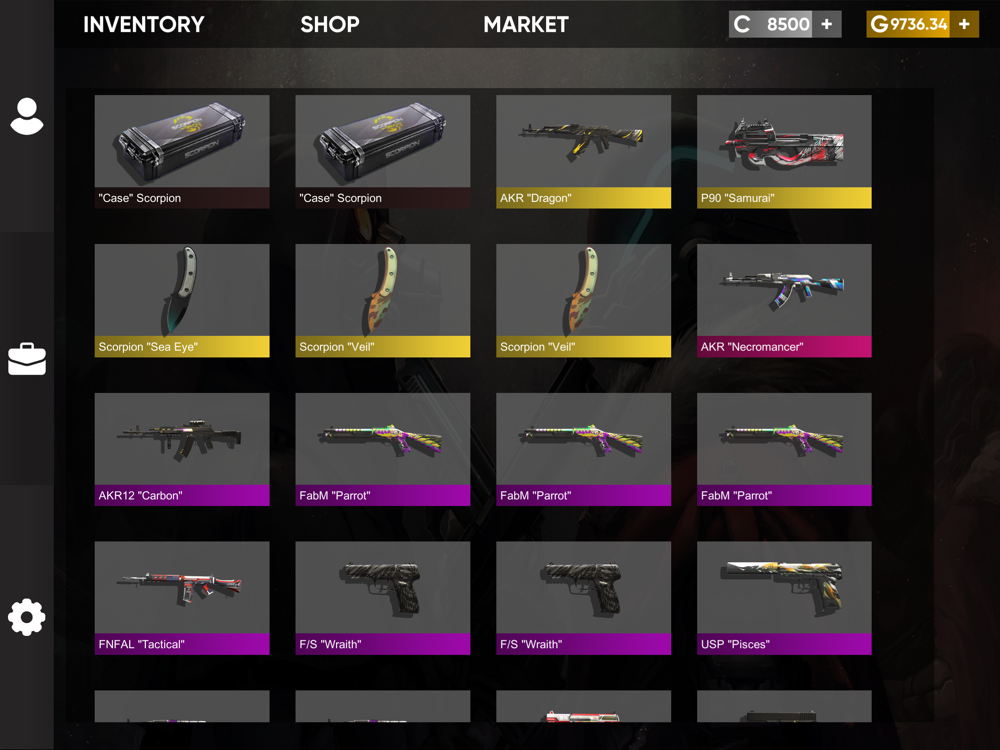
Task: Open settings via gear icon
Action: point(27,617)
